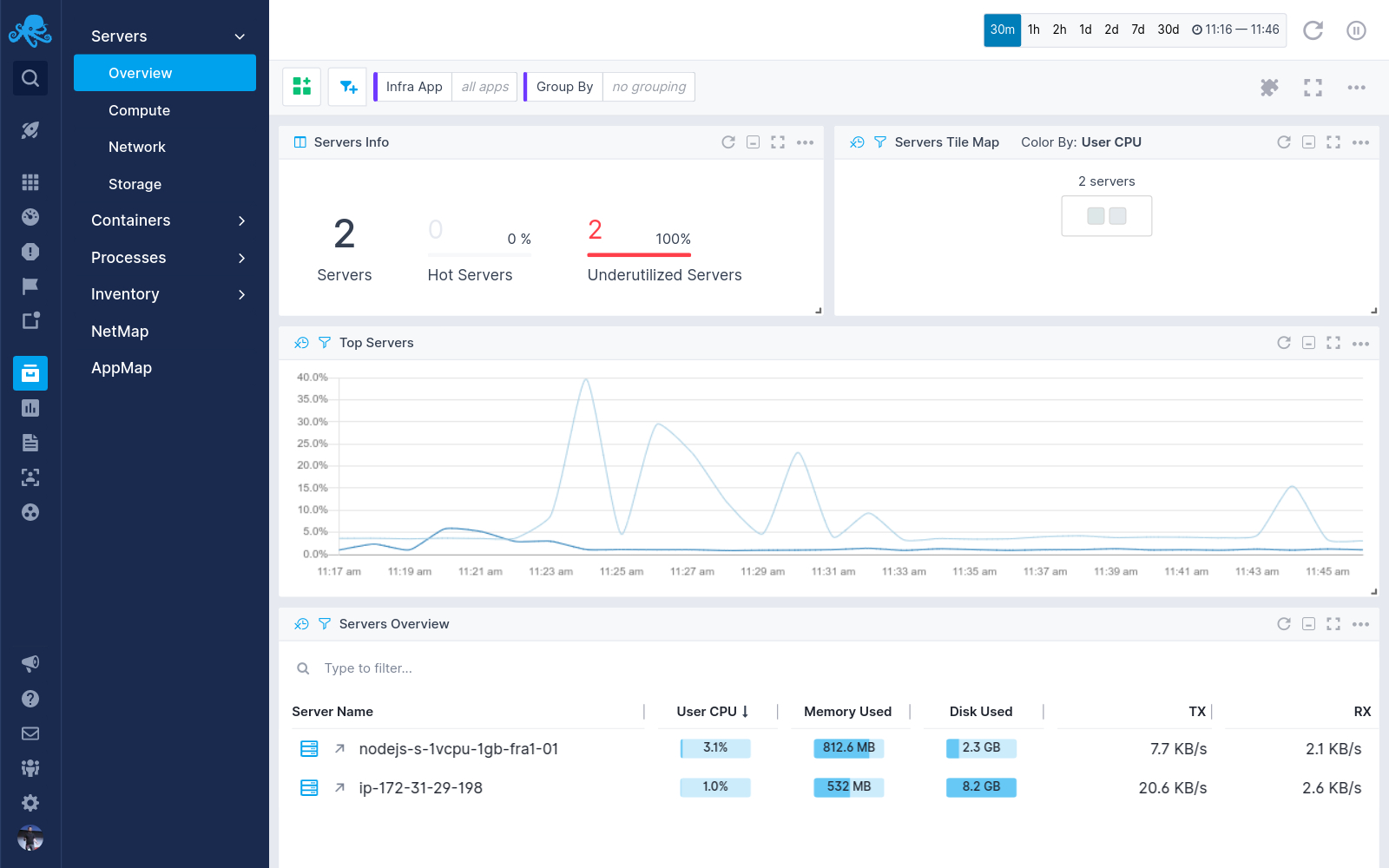Viewport: 1389px width, 868px height.
Task: Click the add filter funnel icon
Action: [x=347, y=87]
